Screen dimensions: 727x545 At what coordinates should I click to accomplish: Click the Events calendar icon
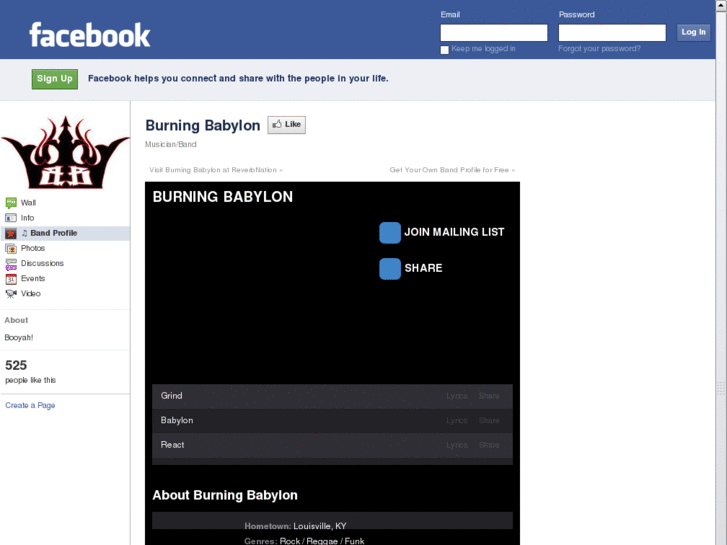pos(11,279)
